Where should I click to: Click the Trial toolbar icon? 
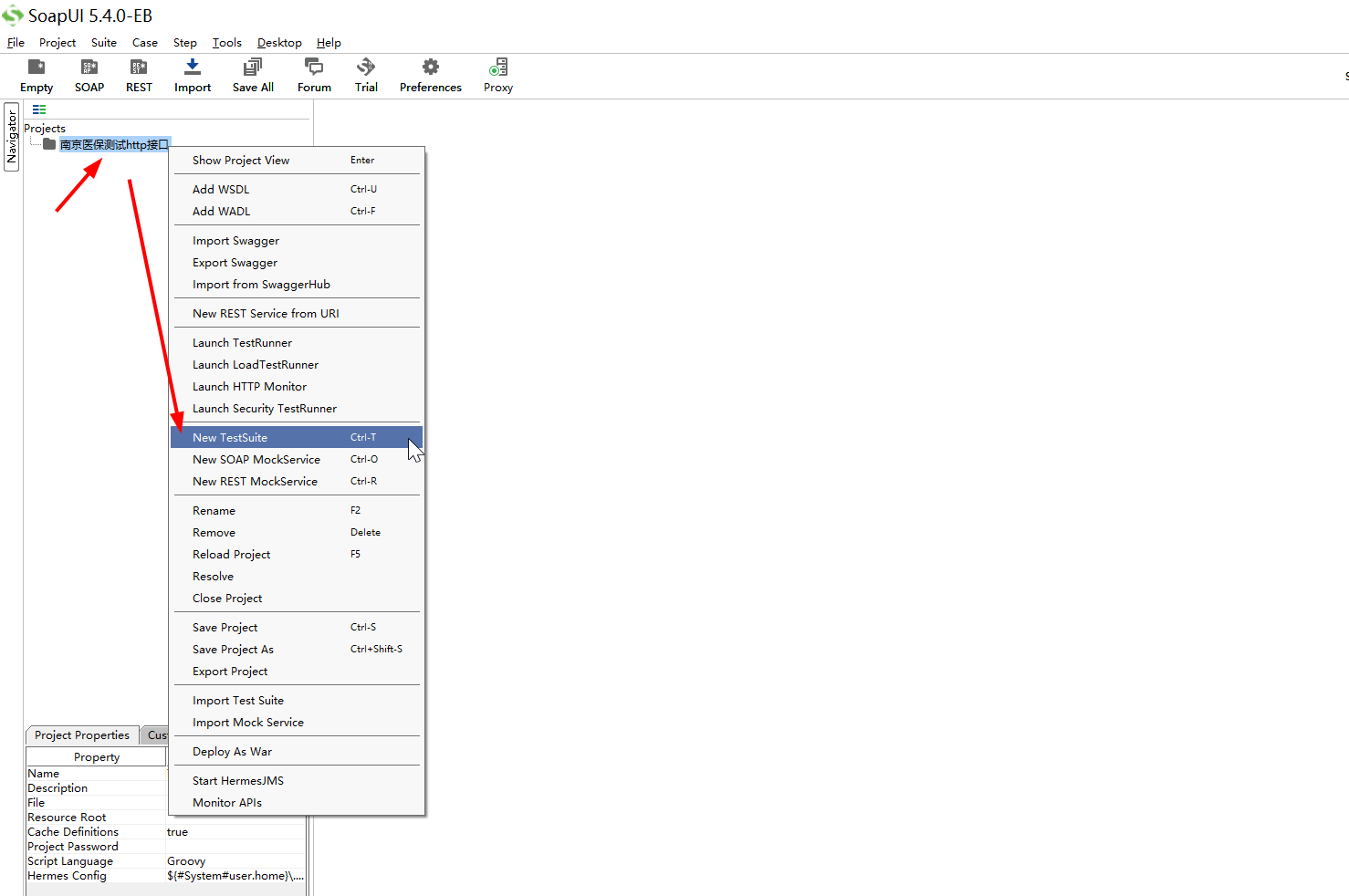(x=366, y=68)
